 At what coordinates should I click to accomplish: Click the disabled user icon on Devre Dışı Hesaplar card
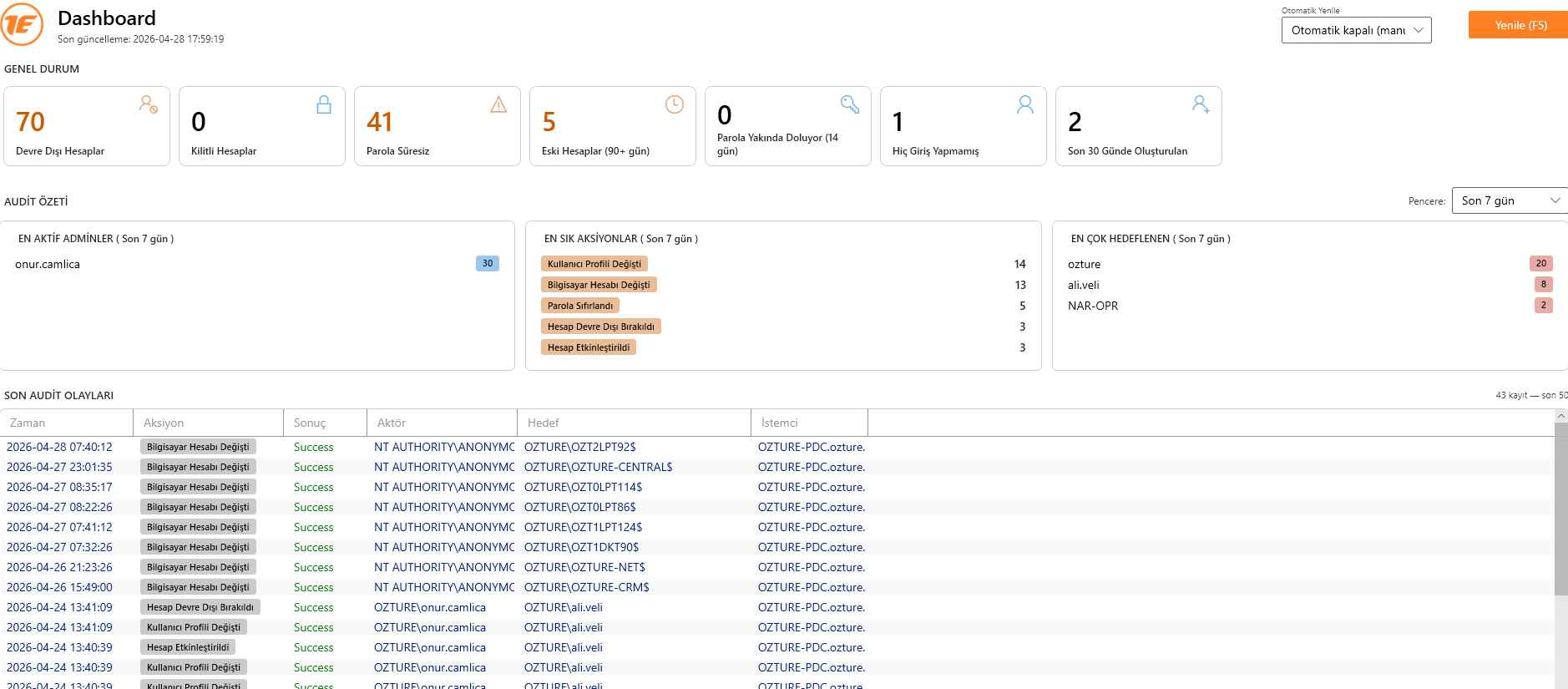click(149, 104)
